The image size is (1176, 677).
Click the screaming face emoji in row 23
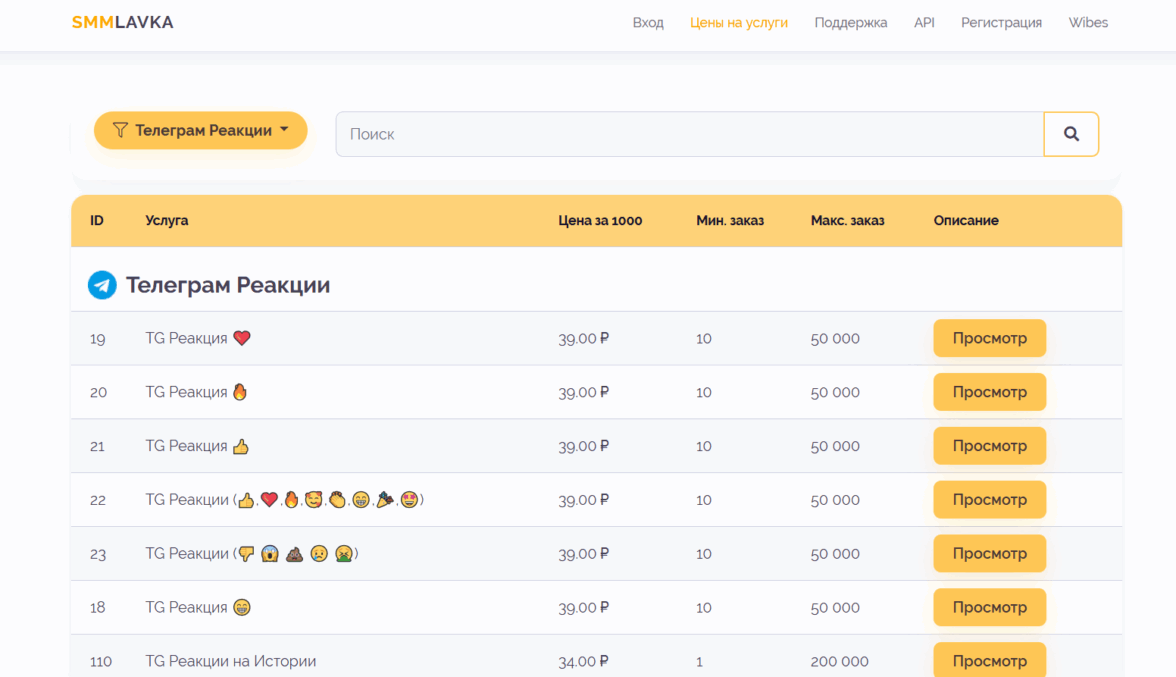(270, 554)
